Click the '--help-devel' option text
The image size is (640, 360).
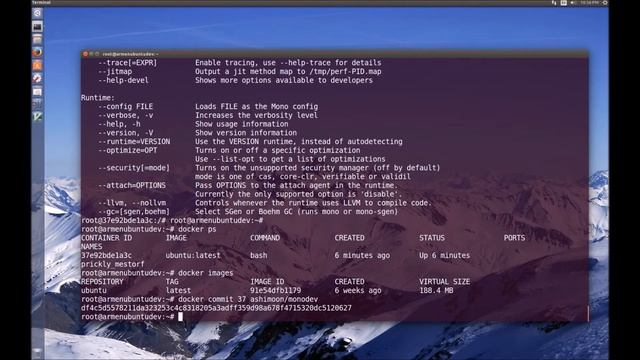(123, 80)
